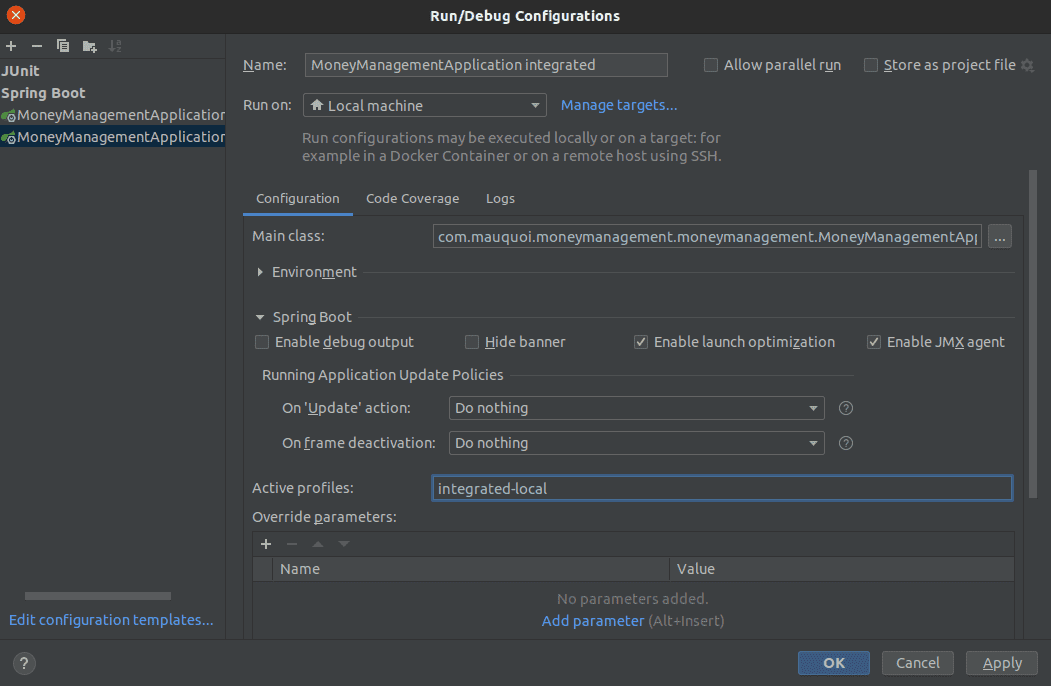Click the settings panel vertical scrollbar
The image size is (1051, 686).
pos(1033,334)
